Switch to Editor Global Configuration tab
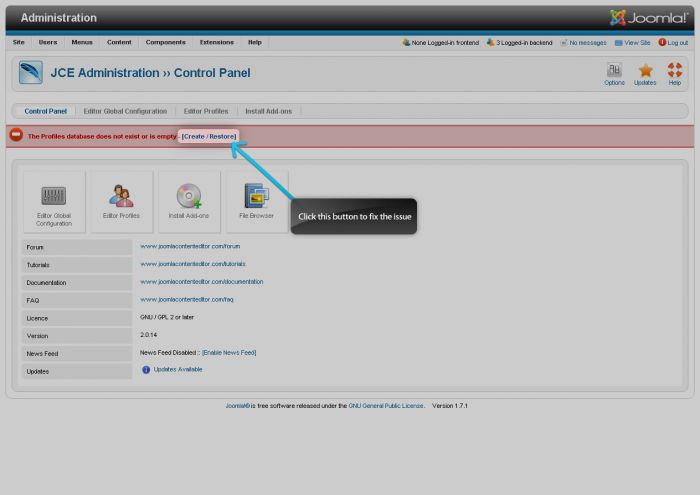Screen dimensions: 700x495 pos(125,111)
